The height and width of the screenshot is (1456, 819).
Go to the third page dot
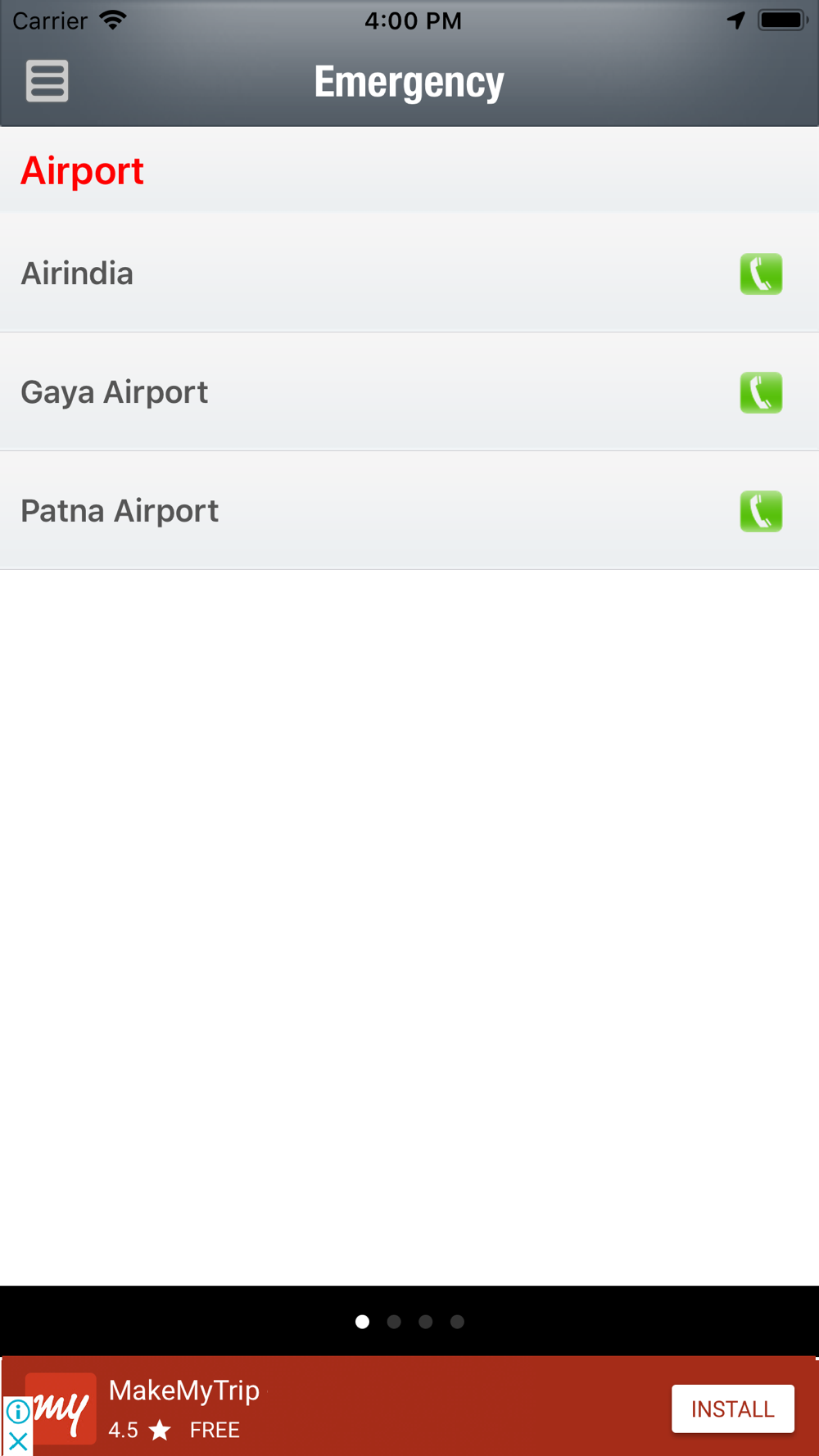(x=426, y=1322)
